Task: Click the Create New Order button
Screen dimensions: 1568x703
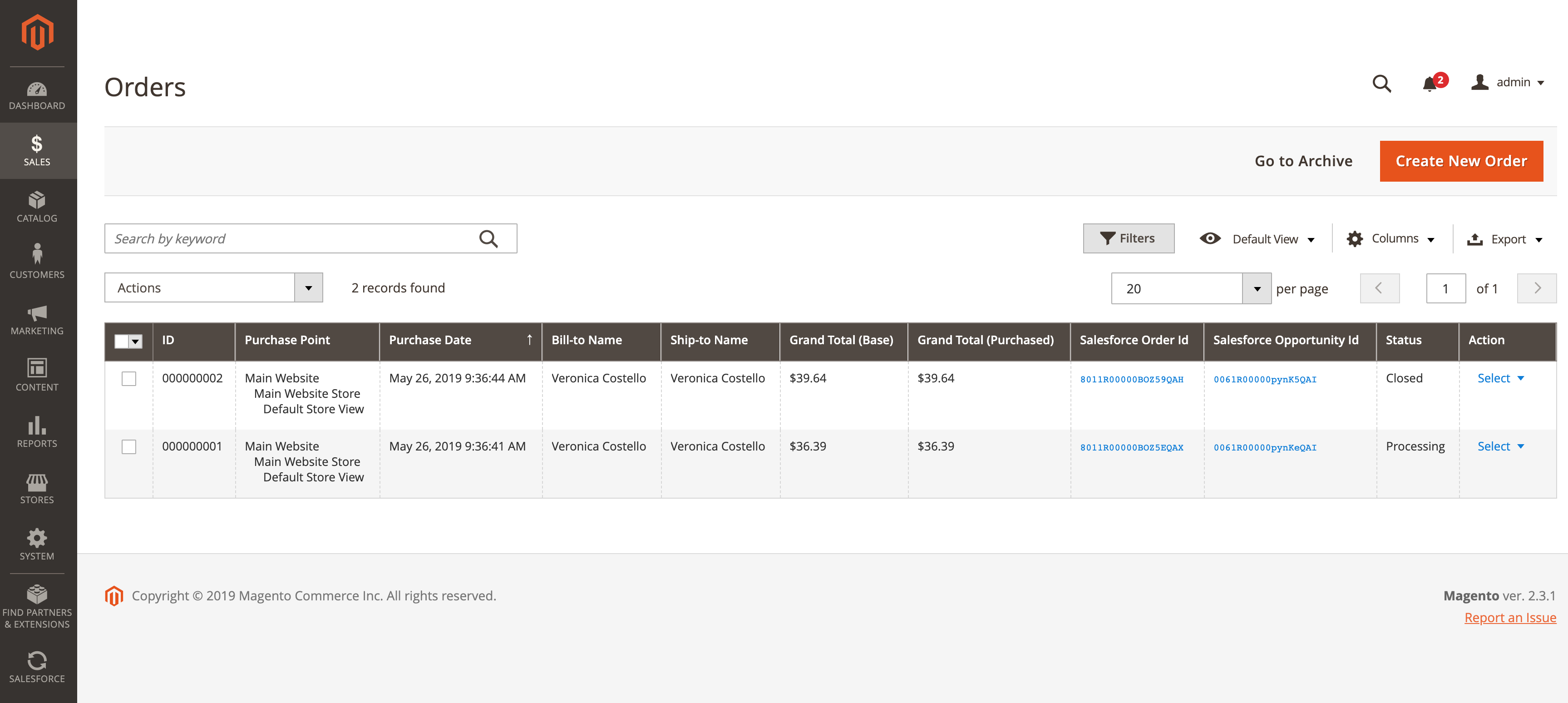Action: [1461, 161]
